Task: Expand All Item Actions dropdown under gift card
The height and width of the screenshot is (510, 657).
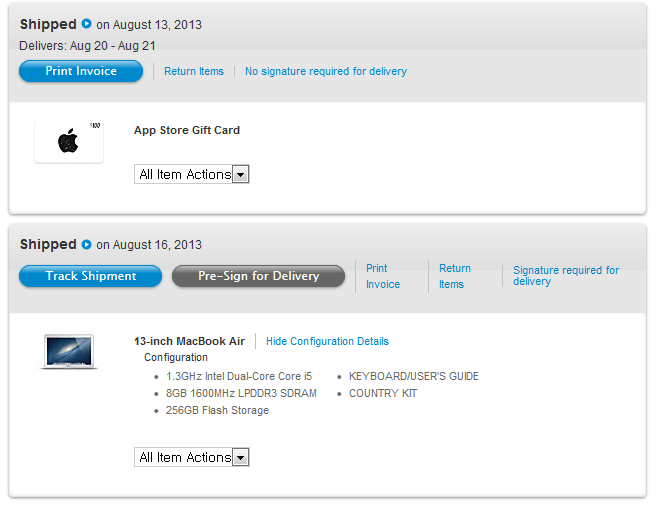Action: [191, 174]
